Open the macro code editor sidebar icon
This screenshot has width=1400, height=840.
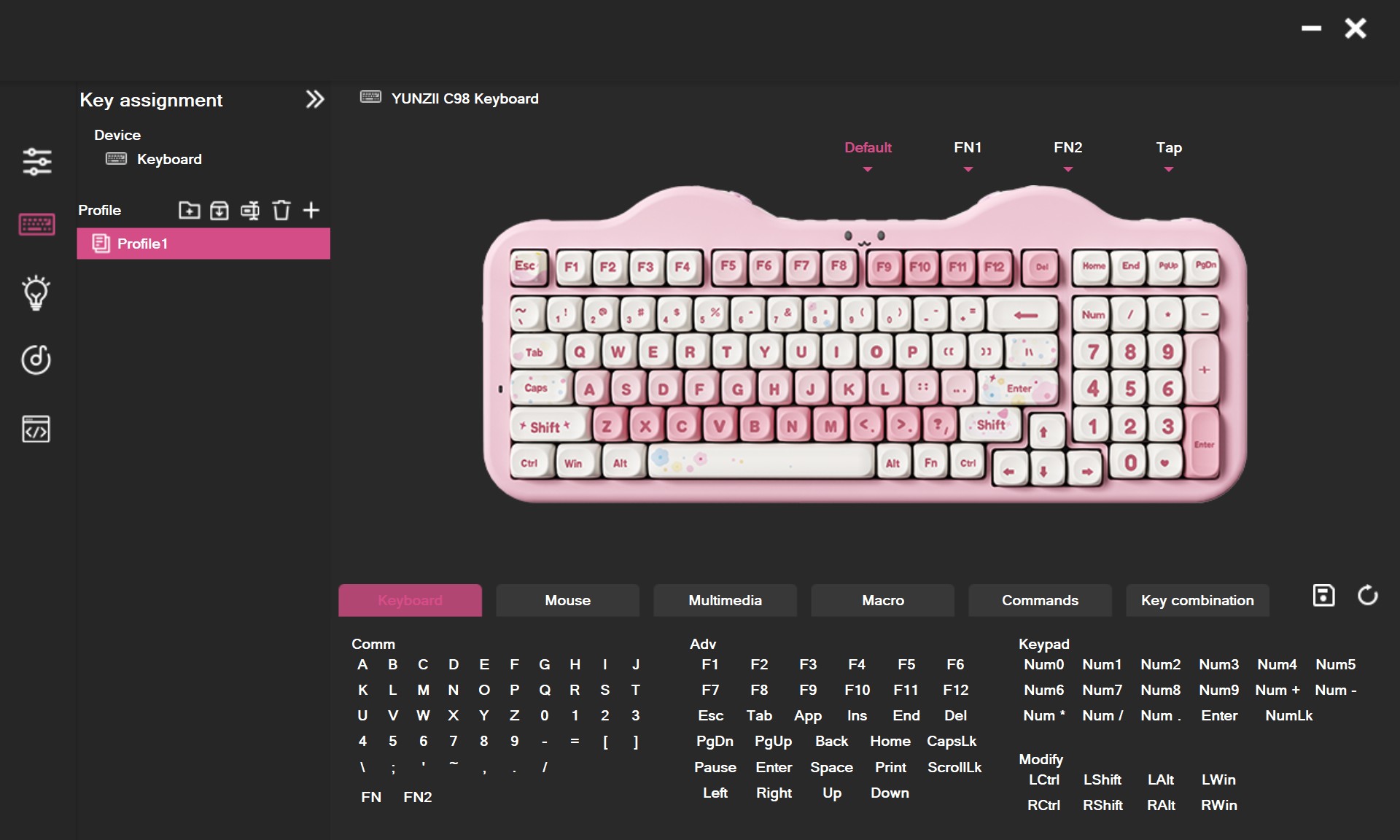point(36,429)
